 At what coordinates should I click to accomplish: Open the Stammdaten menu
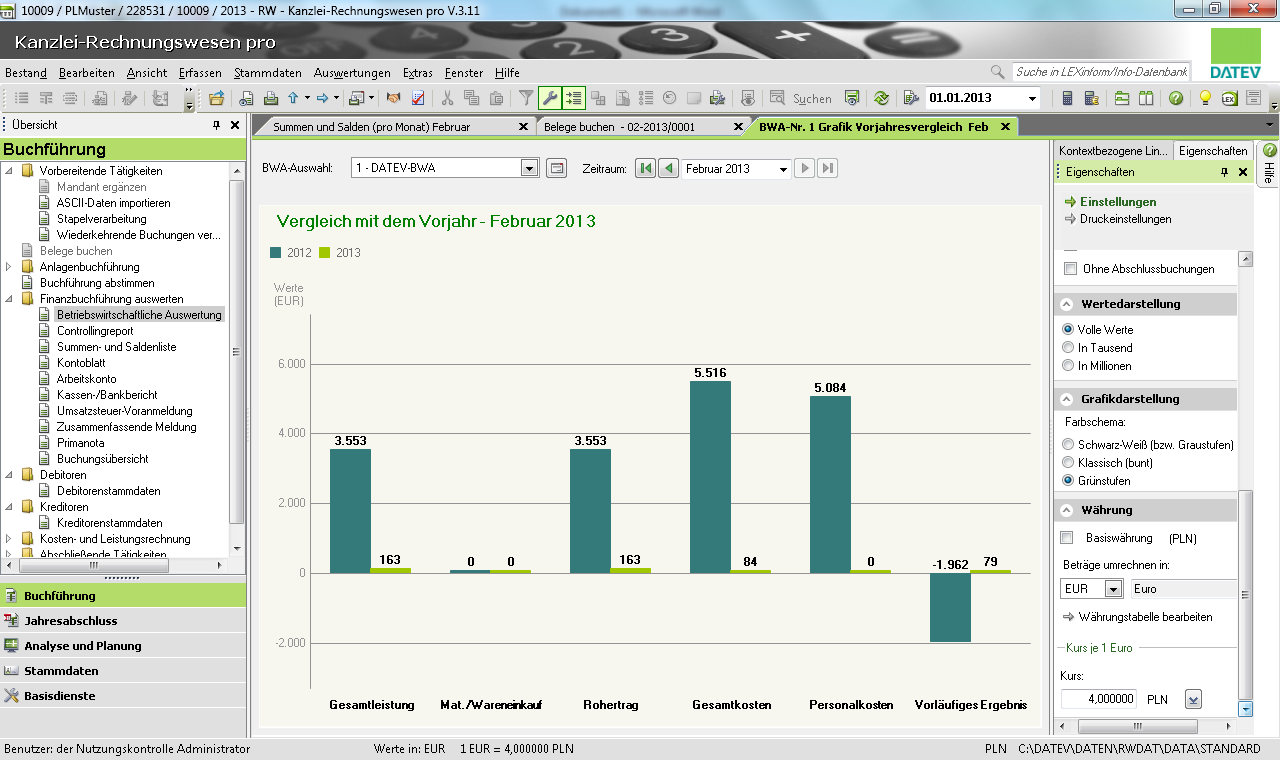click(268, 73)
